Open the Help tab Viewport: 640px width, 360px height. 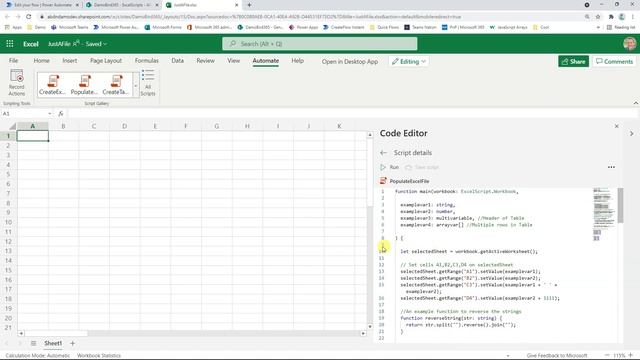tap(298, 60)
